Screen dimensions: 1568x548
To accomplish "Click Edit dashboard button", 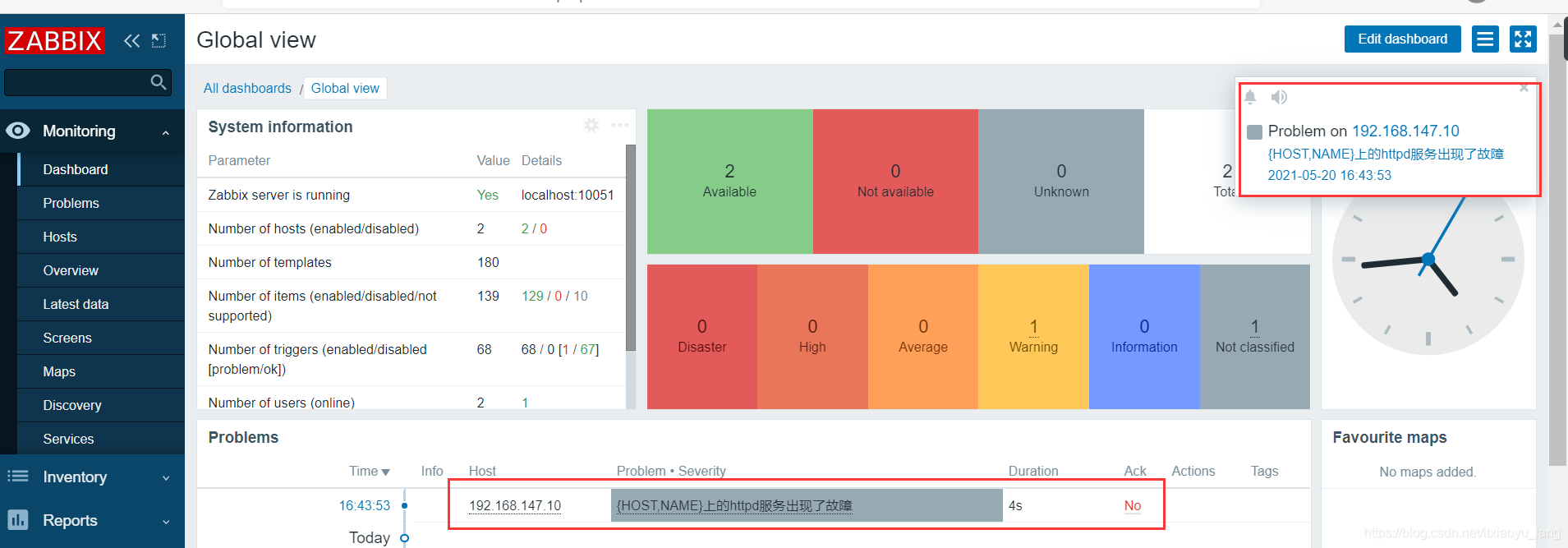I will (1402, 39).
